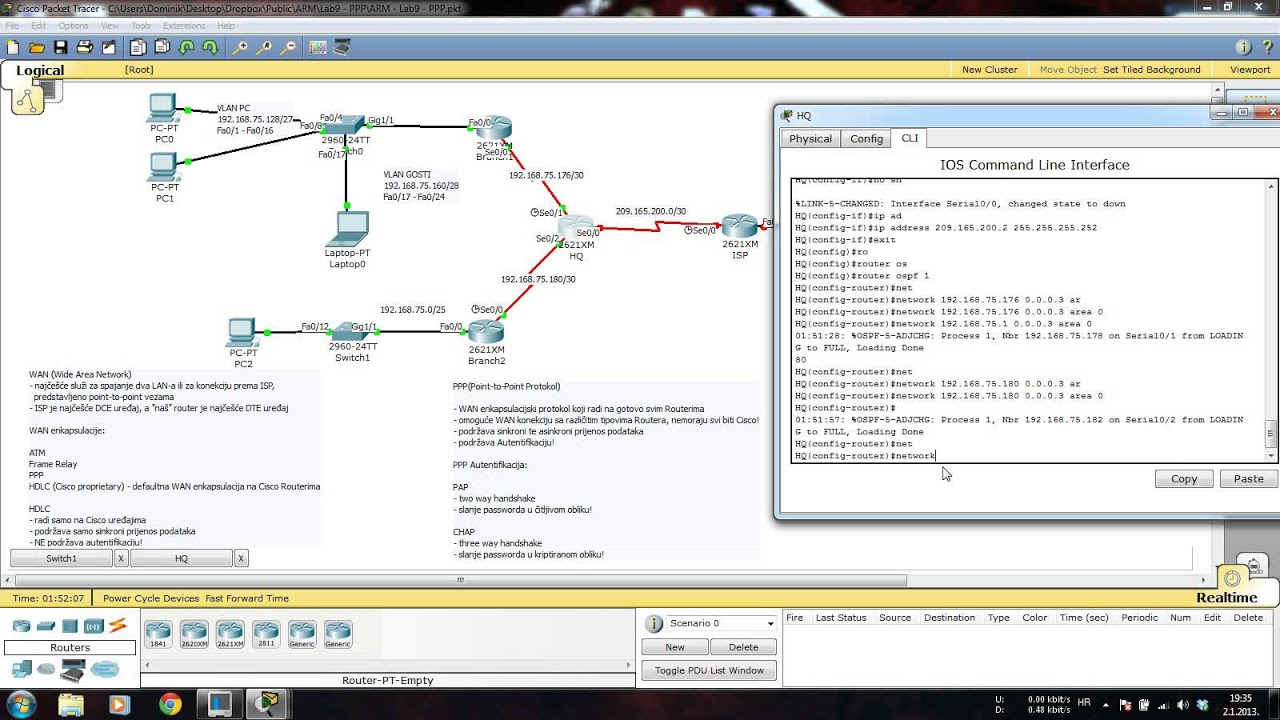Close the HQ minimized window tab
The height and width of the screenshot is (720, 1280).
(x=241, y=558)
